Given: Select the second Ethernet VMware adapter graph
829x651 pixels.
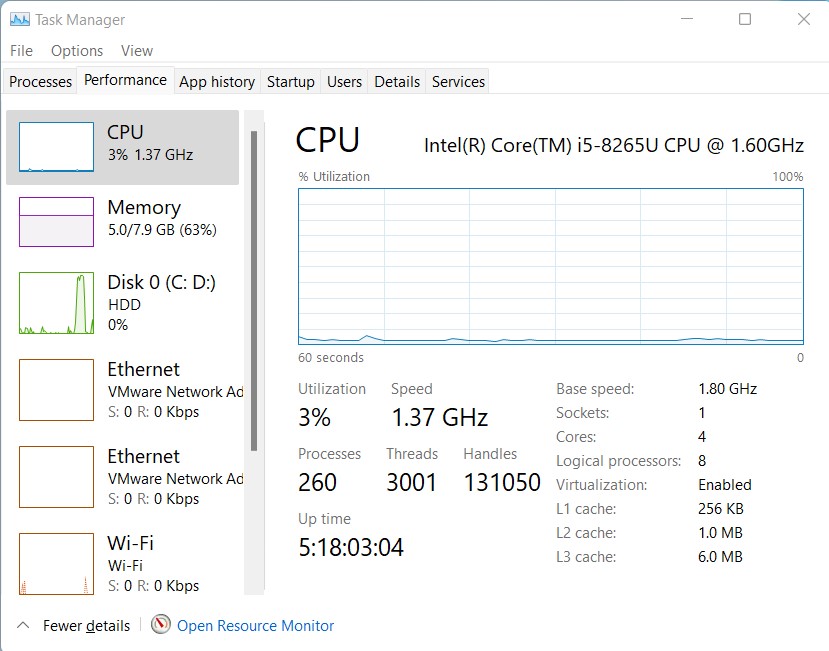Looking at the screenshot, I should 120,477.
